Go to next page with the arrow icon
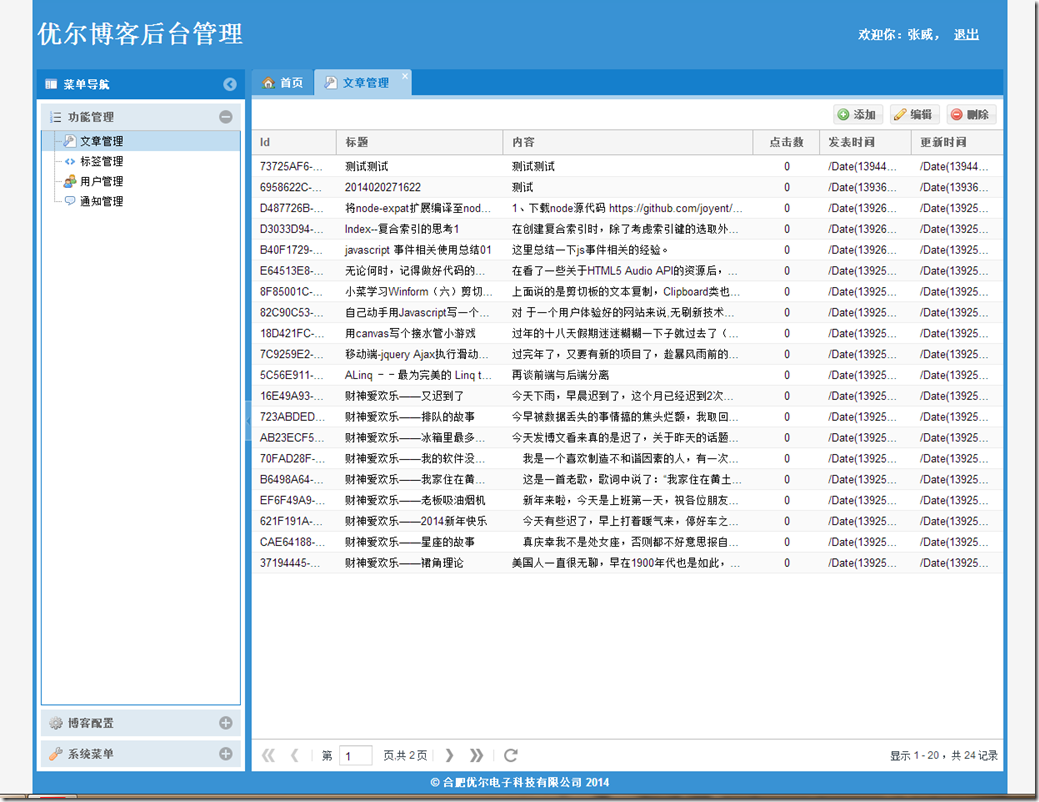 [450, 755]
